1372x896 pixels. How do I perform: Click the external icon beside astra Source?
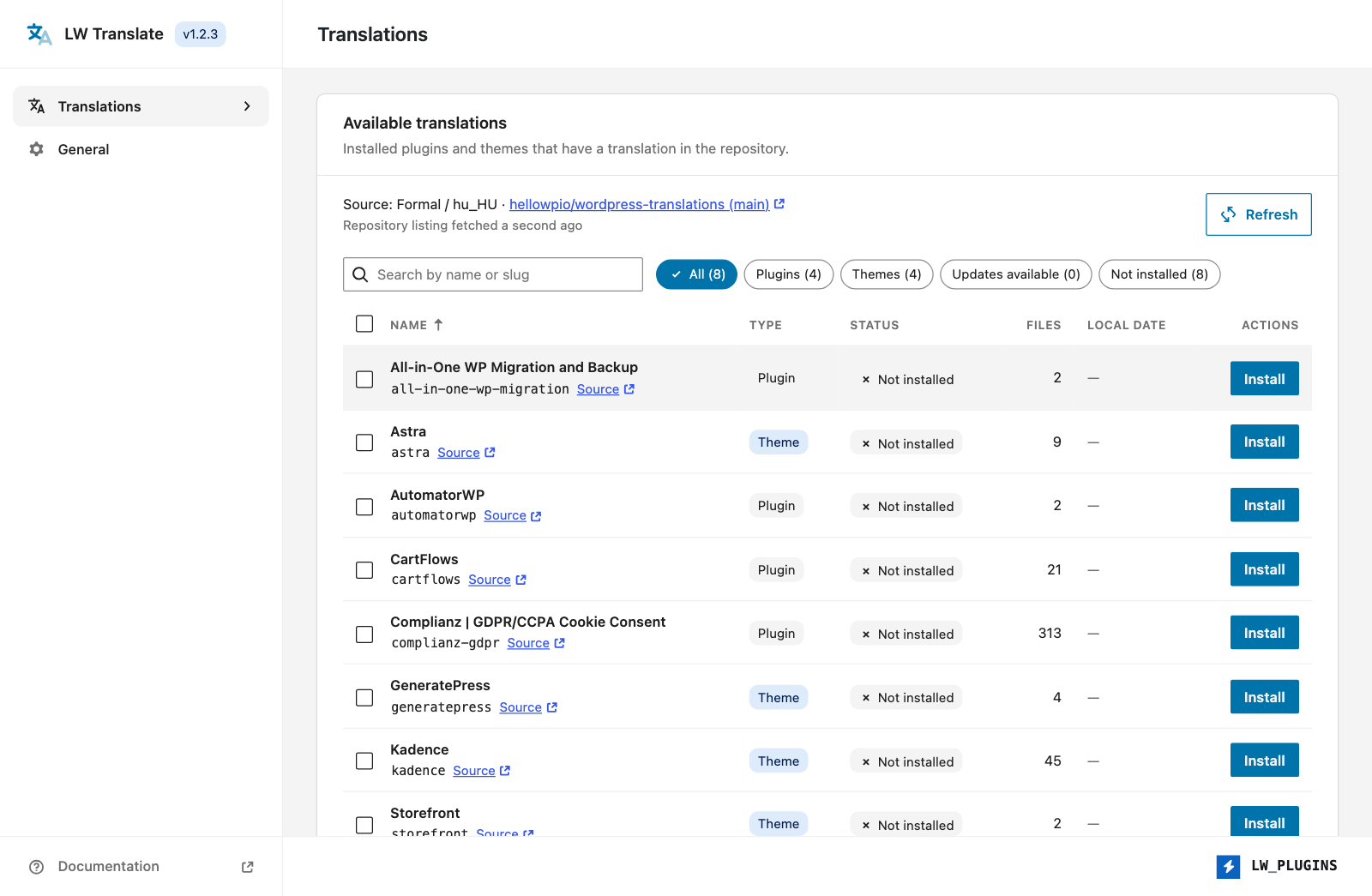tap(490, 453)
